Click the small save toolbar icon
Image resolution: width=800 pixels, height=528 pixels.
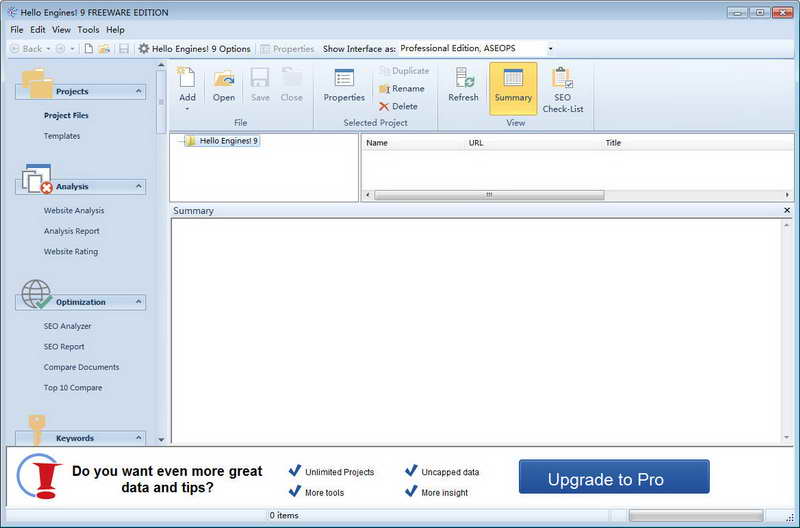(x=123, y=49)
